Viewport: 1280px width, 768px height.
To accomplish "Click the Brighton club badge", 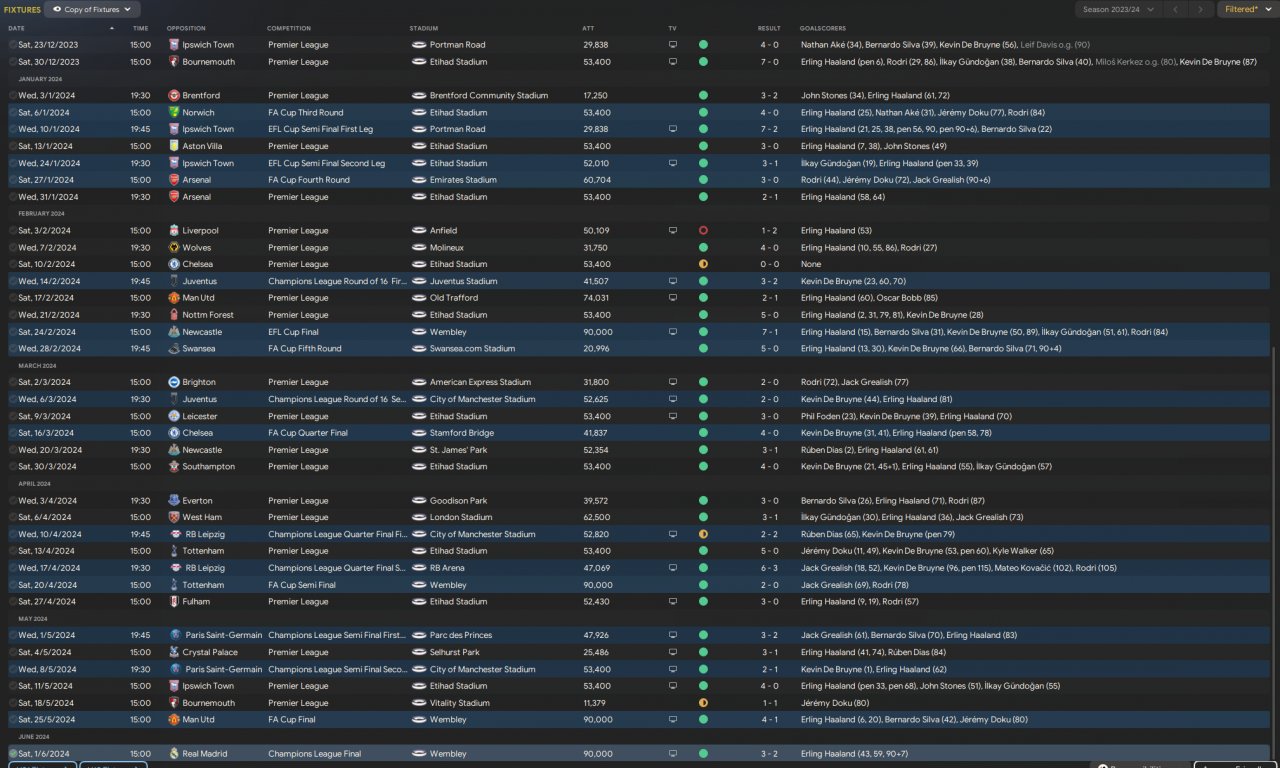I will 174,382.
